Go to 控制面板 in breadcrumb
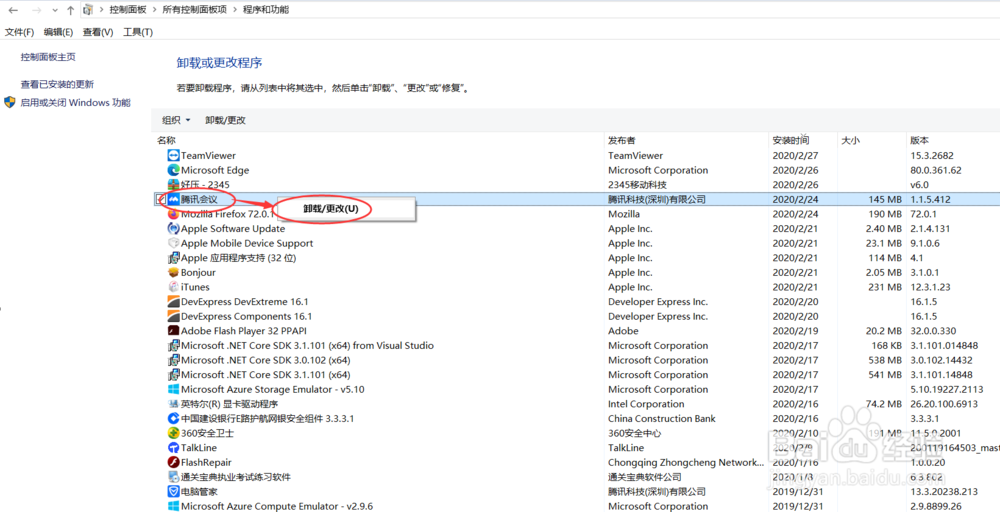The height and width of the screenshot is (512, 1000). pos(128,10)
